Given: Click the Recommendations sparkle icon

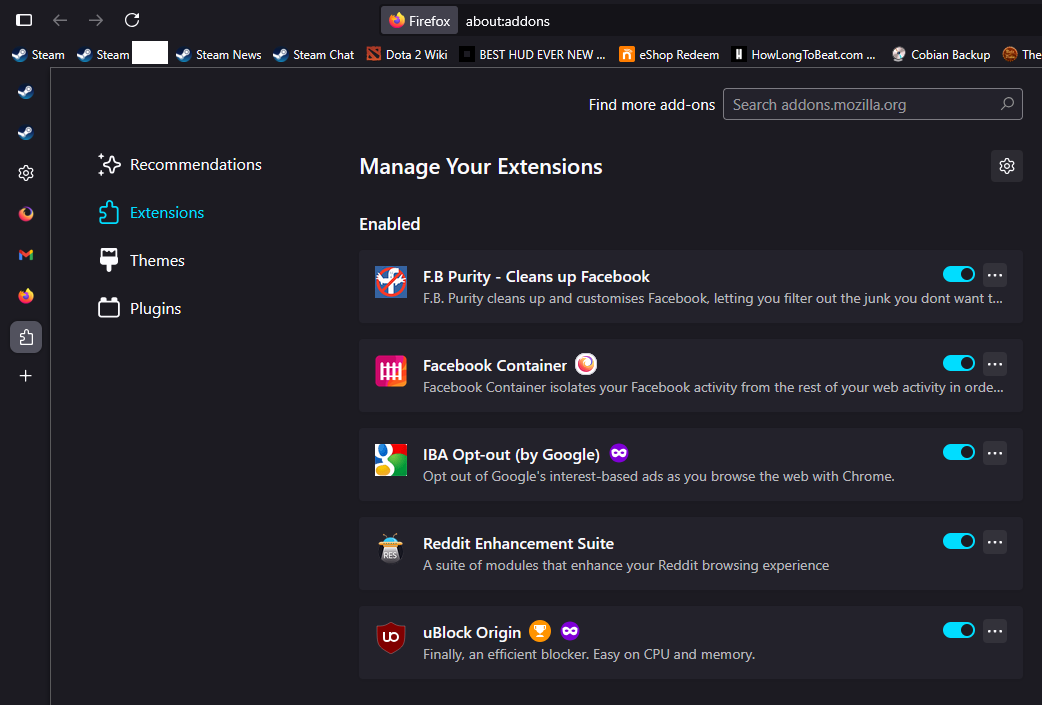Looking at the screenshot, I should [x=109, y=164].
